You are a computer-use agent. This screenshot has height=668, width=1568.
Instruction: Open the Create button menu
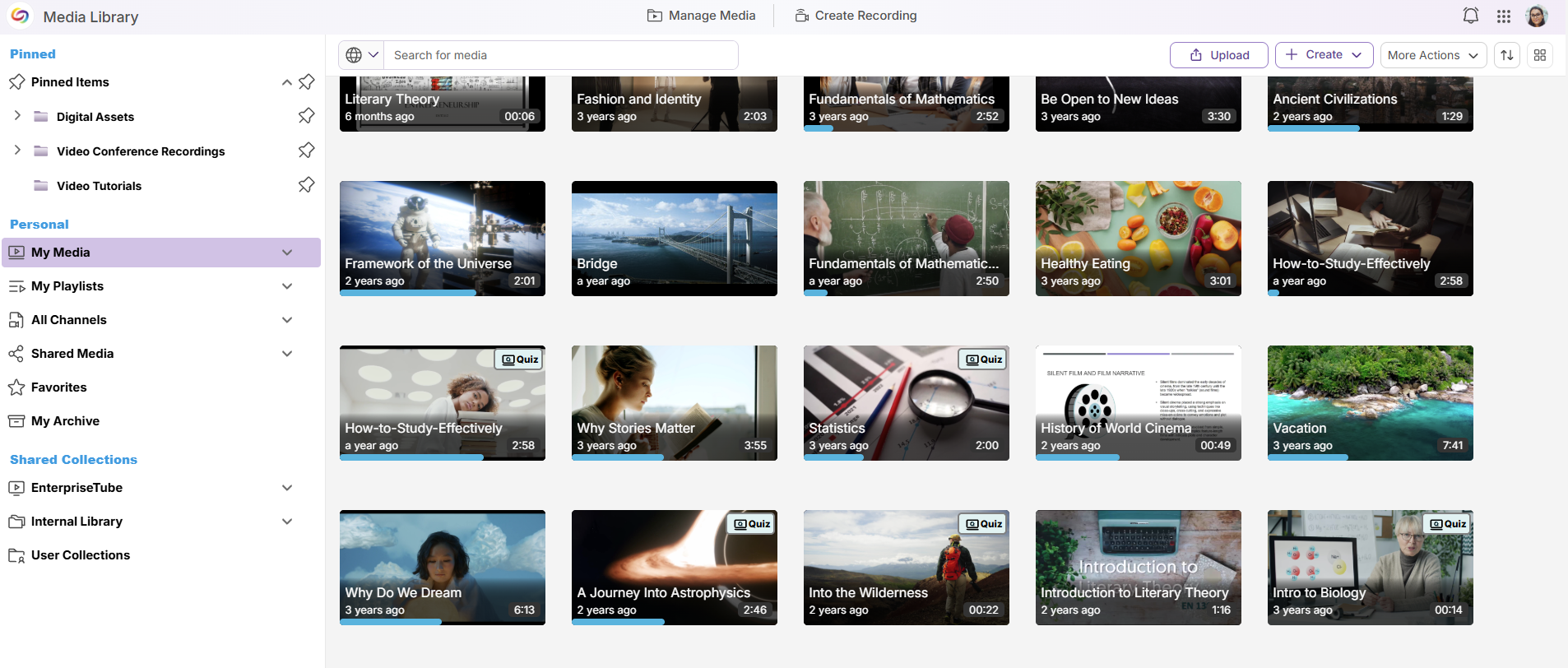click(x=1324, y=55)
